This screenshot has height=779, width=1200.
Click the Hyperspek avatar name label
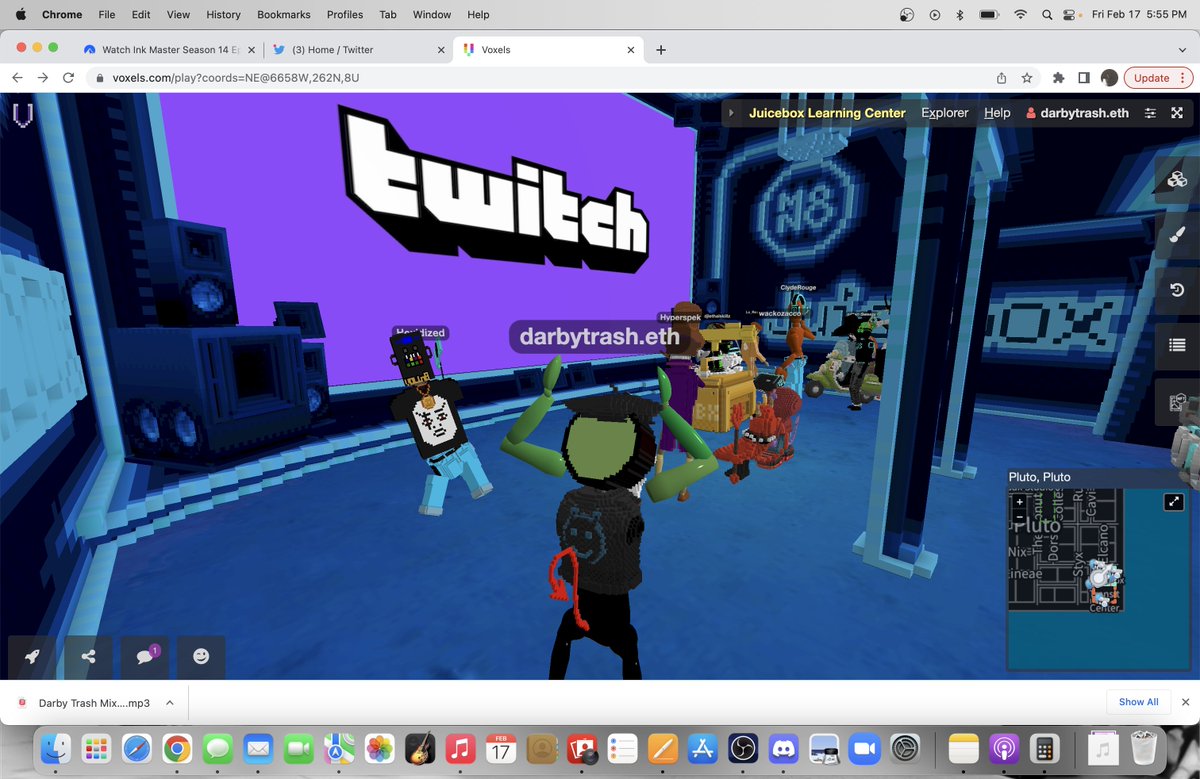[680, 317]
